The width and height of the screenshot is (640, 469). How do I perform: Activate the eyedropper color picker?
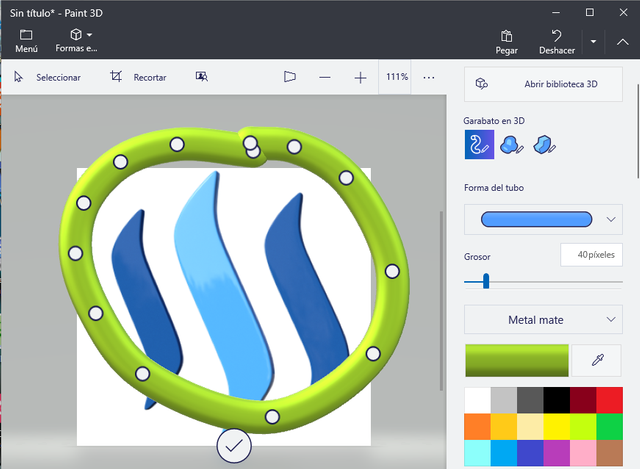[x=597, y=360]
